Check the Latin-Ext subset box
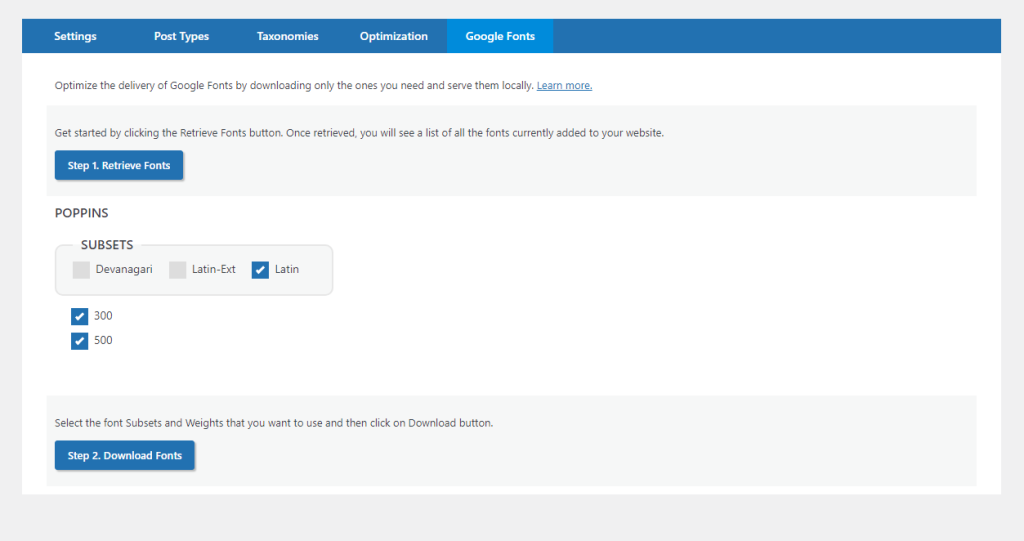 click(177, 270)
